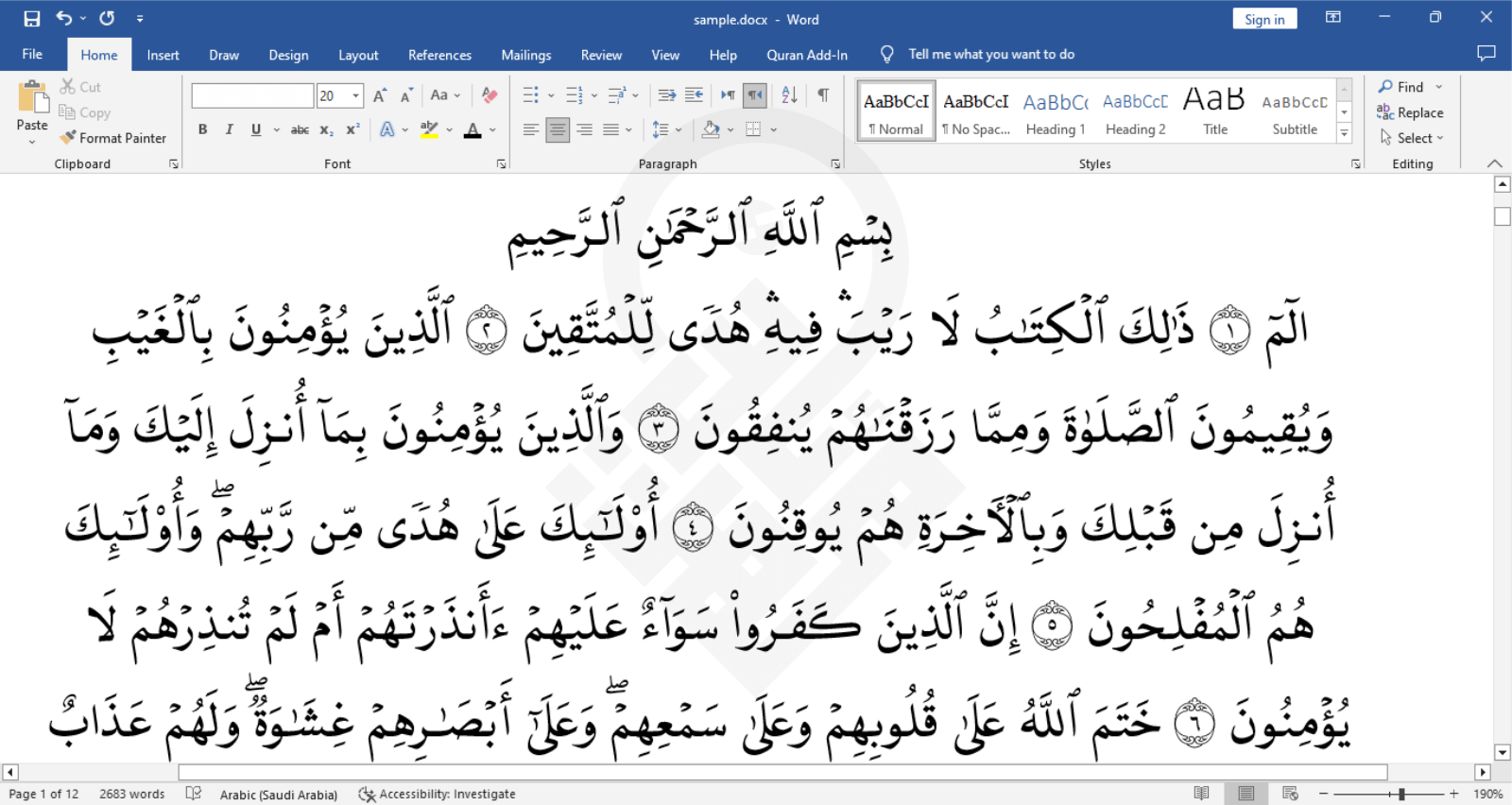This screenshot has width=1512, height=805.
Task: Toggle Superscript formatting
Action: point(352,129)
